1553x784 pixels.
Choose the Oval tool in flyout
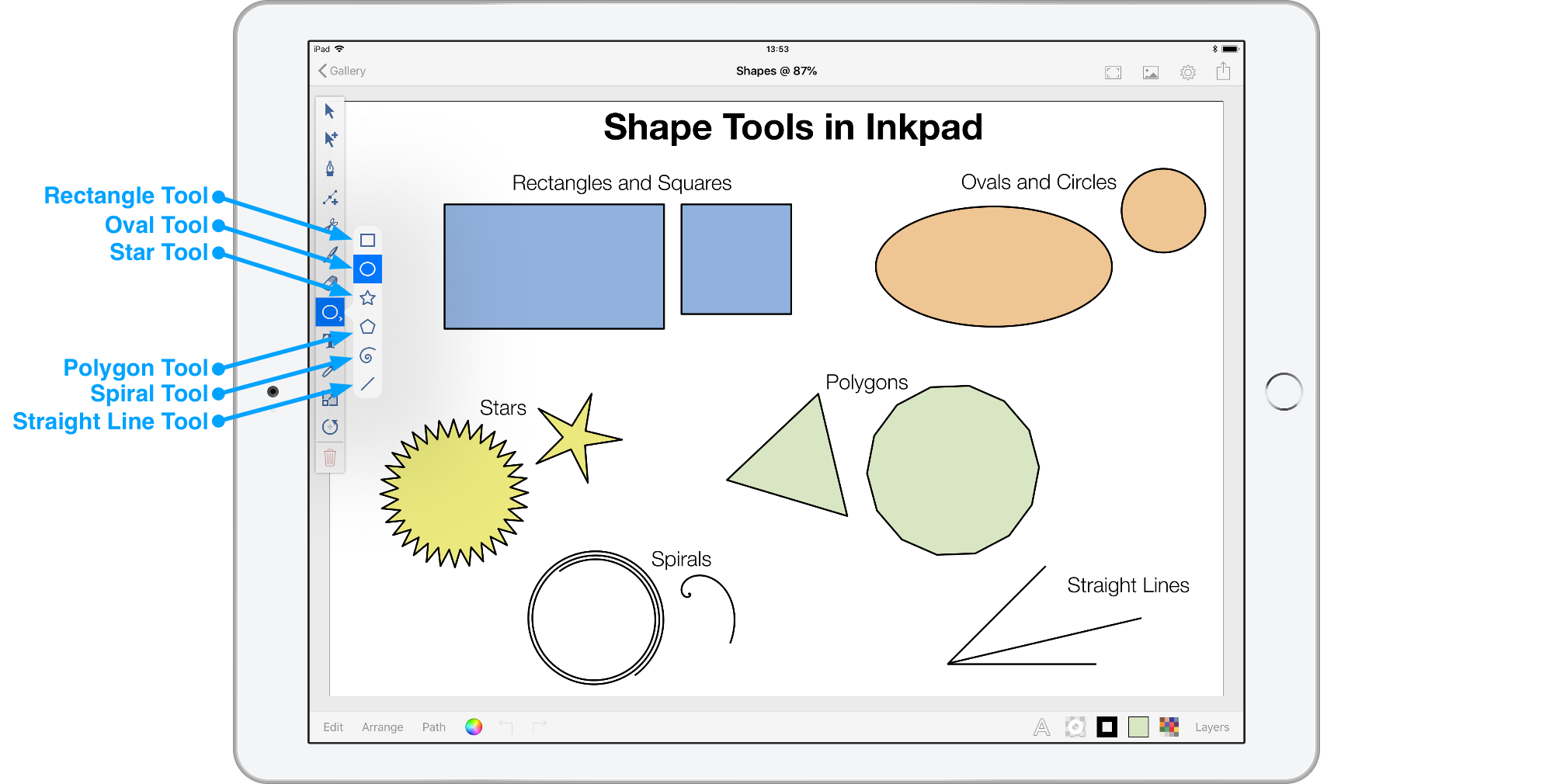click(x=367, y=269)
